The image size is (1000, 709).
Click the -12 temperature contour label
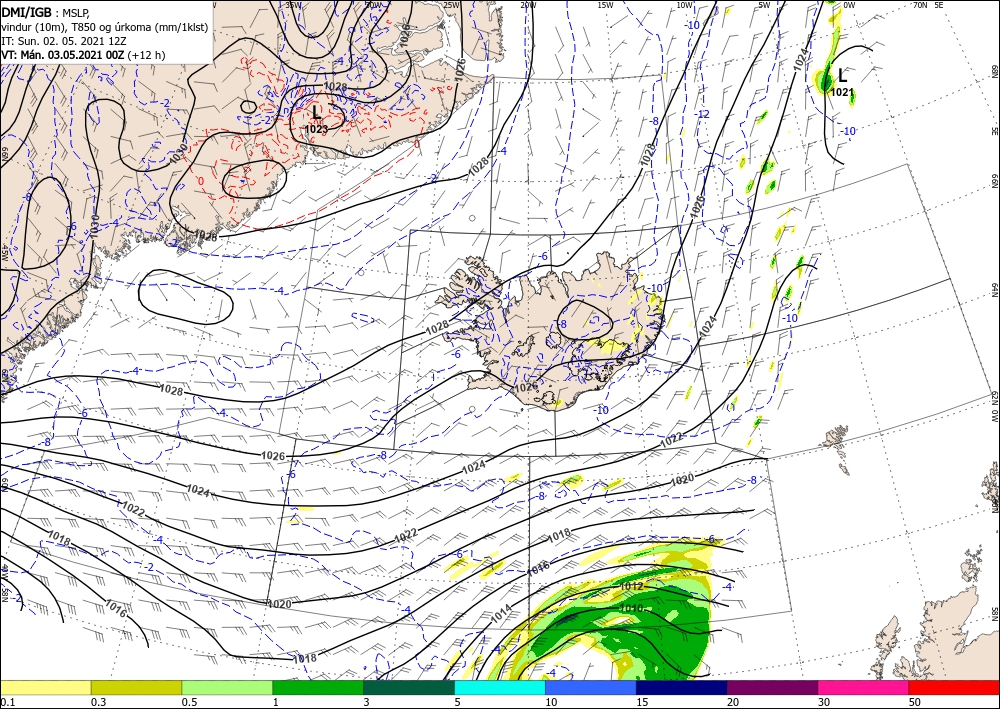pyautogui.click(x=703, y=114)
